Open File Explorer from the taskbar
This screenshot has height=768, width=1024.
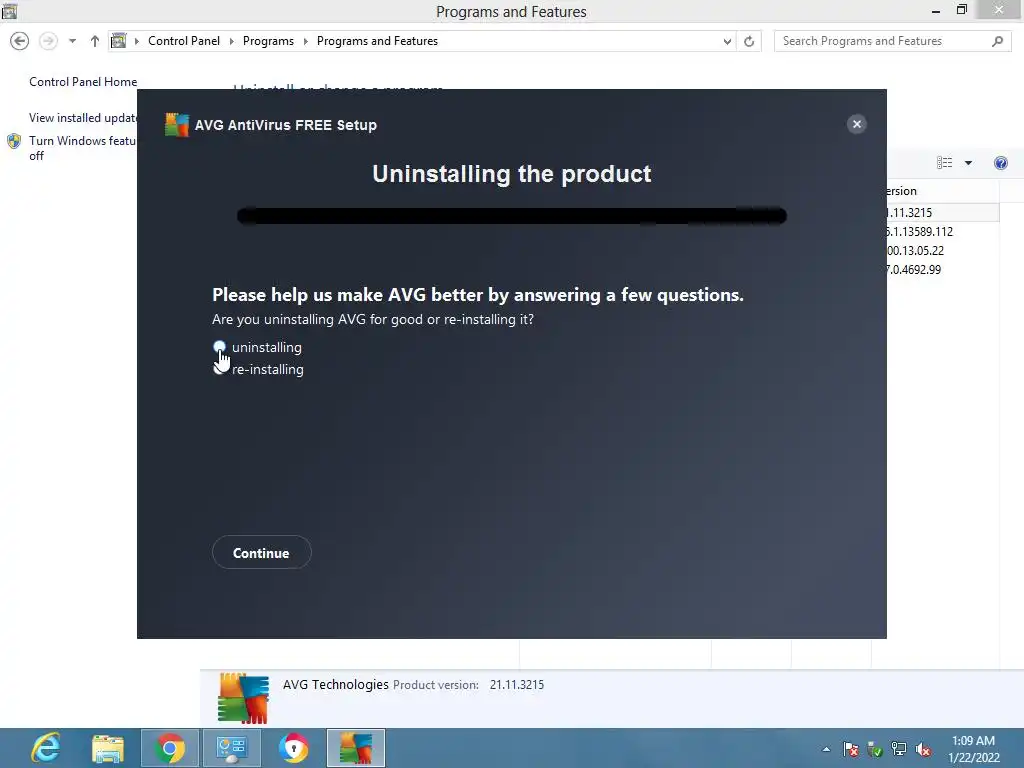[x=108, y=748]
